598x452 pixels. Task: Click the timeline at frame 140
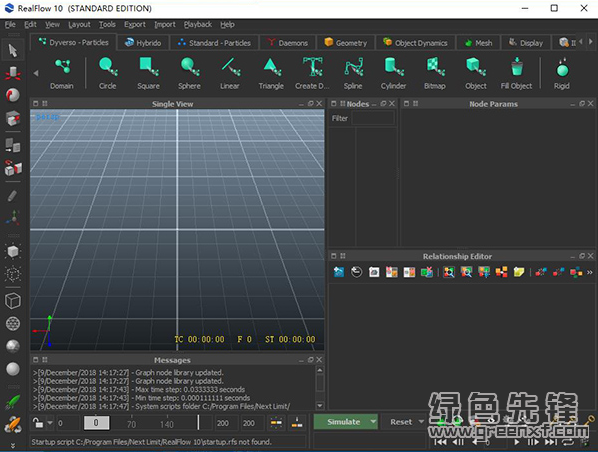[167, 424]
